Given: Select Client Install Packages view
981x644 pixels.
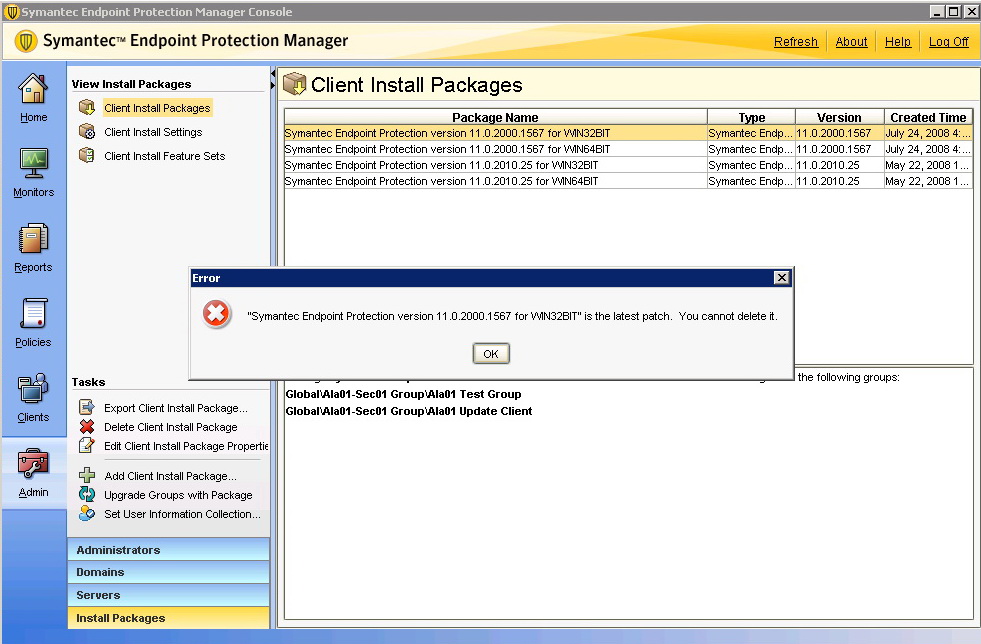Looking at the screenshot, I should pyautogui.click(x=157, y=108).
